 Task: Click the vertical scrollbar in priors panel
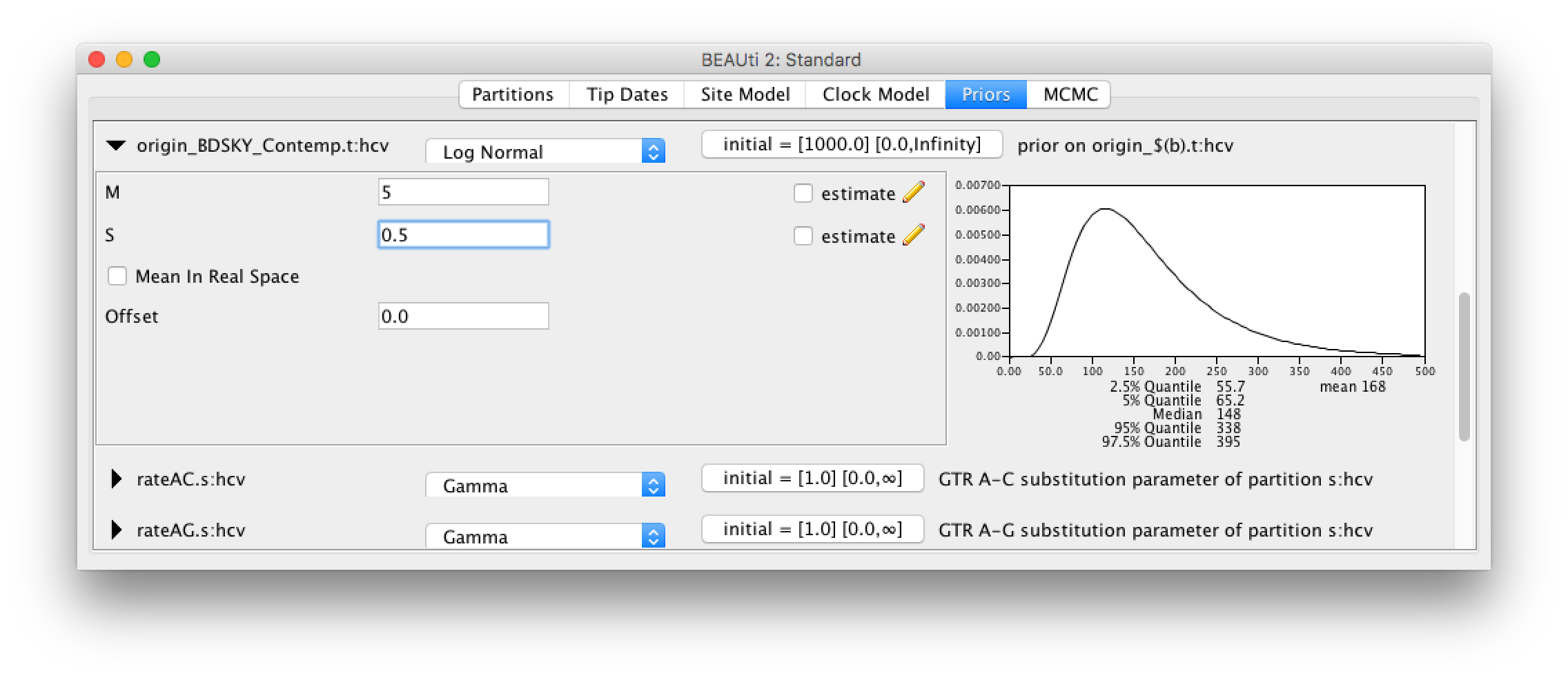pyautogui.click(x=1464, y=367)
